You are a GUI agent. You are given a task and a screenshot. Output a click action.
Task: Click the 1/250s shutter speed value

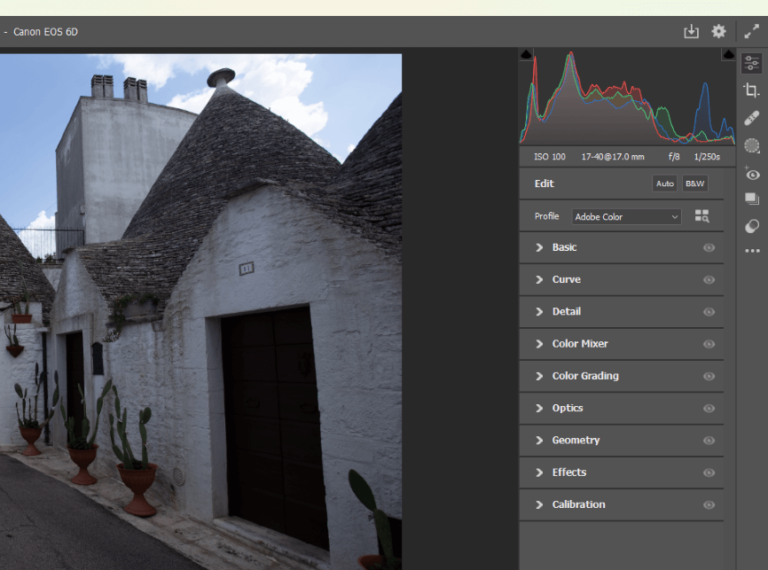coord(707,157)
